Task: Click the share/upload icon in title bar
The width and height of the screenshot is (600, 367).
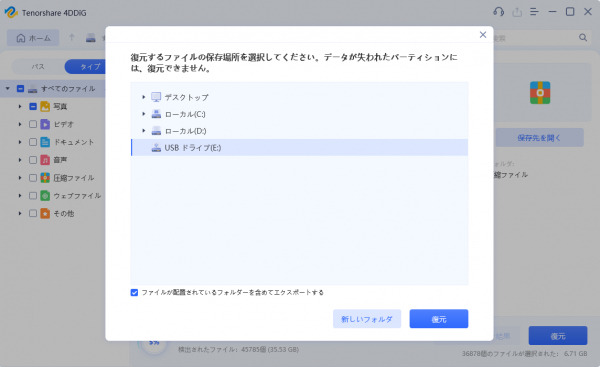Action: click(517, 12)
